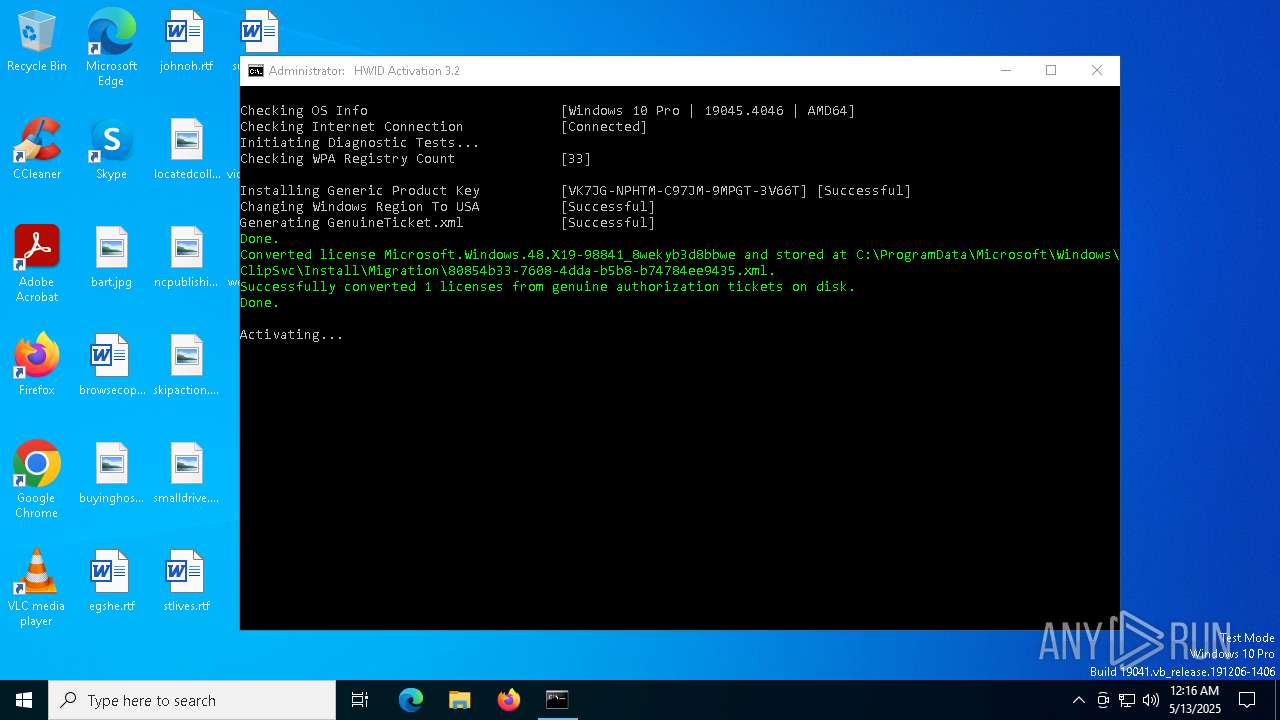Viewport: 1280px width, 720px height.
Task: Click the 'Successfully converted 1 licenses' line
Action: [548, 287]
